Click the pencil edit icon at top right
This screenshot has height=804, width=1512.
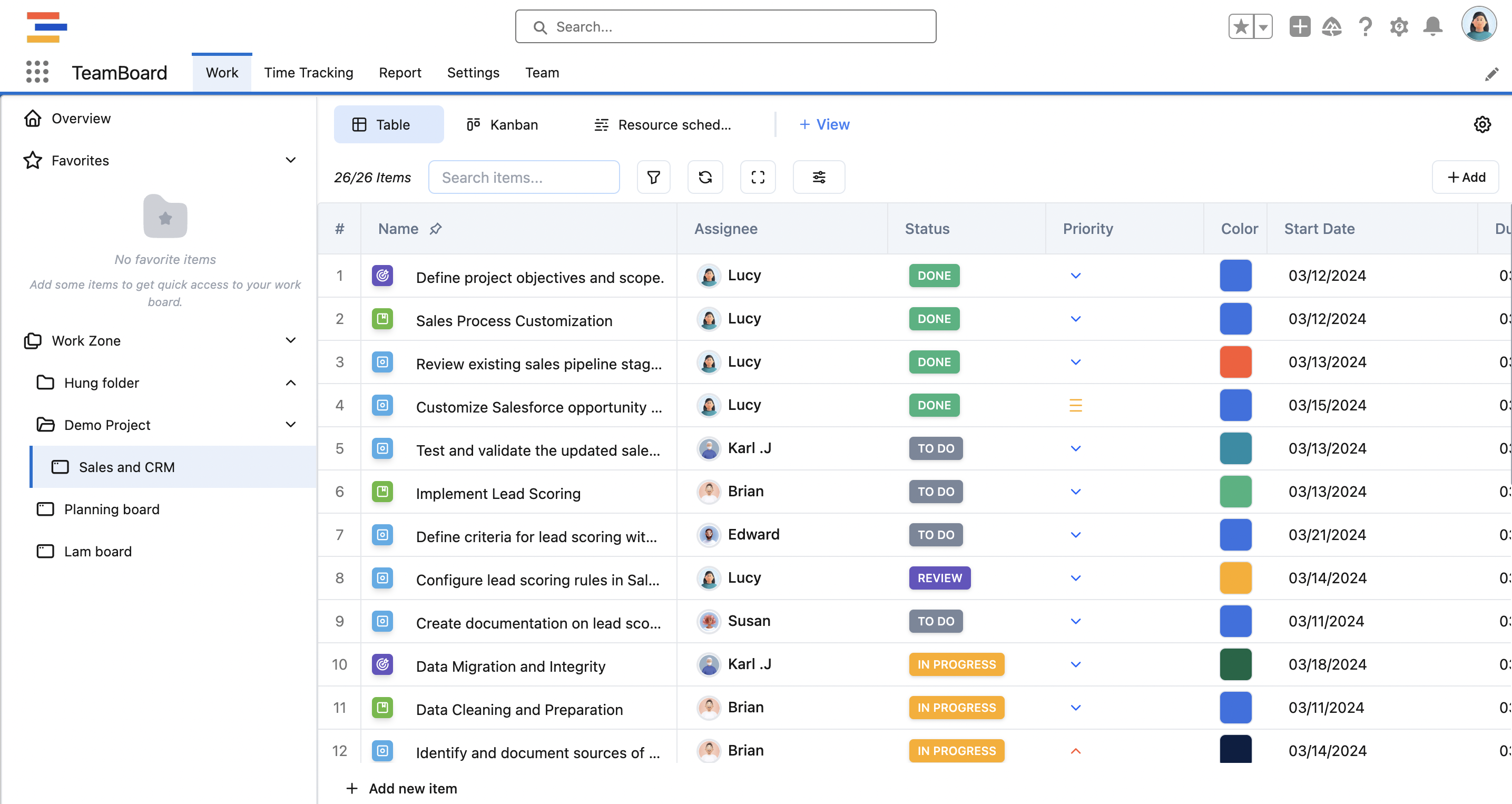pos(1491,74)
